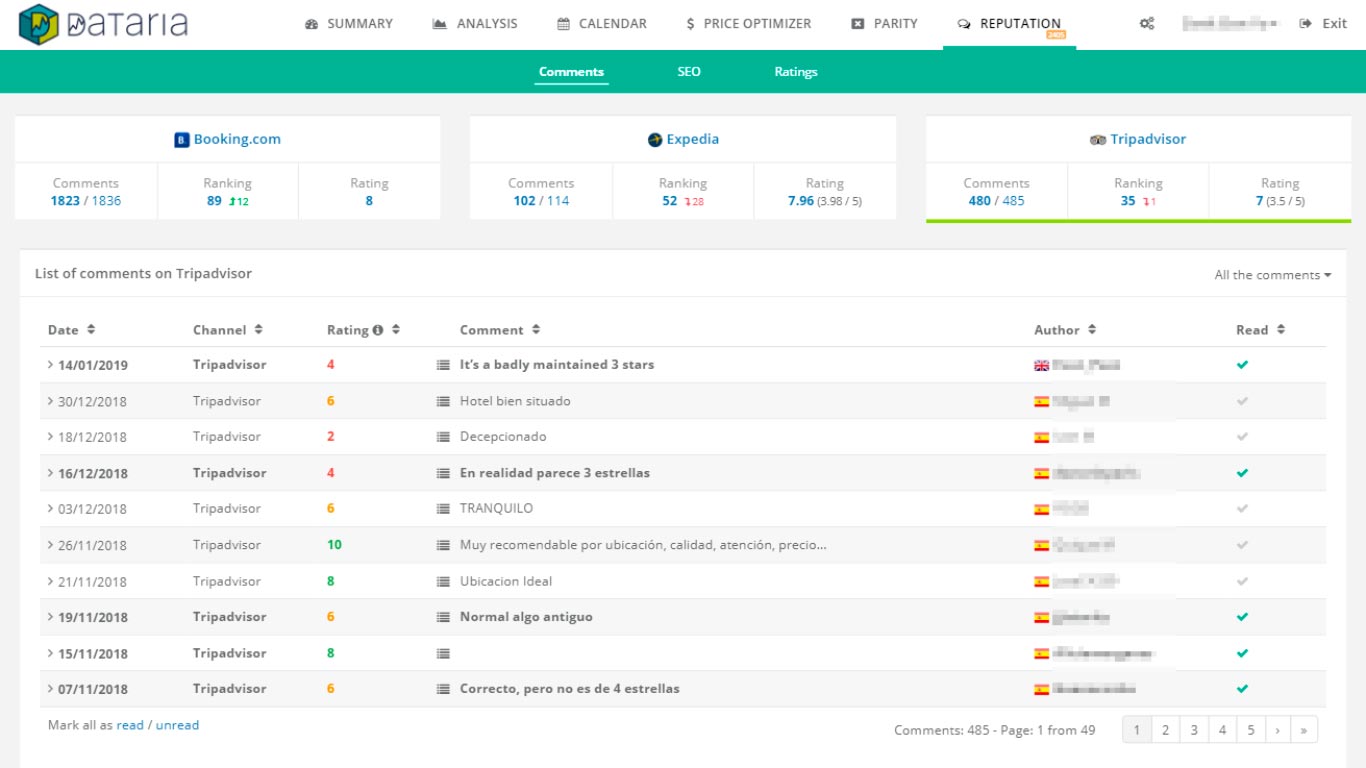1366x768 pixels.
Task: Click the Expedia globe icon
Action: click(655, 140)
